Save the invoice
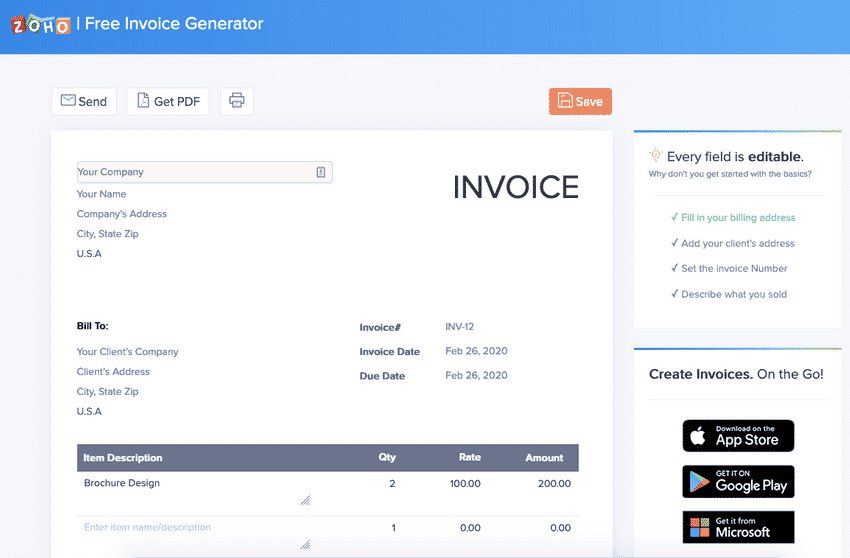Screen dimensions: 850x558 point(580,101)
